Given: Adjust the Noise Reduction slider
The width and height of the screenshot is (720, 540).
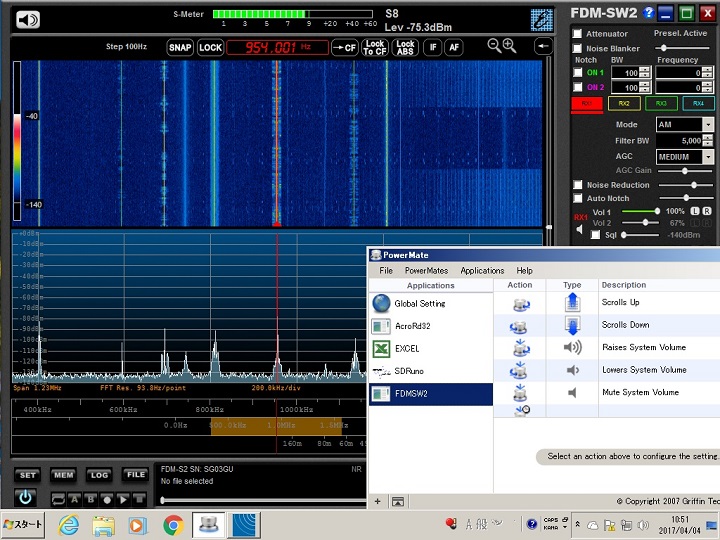Looking at the screenshot, I should point(685,185).
